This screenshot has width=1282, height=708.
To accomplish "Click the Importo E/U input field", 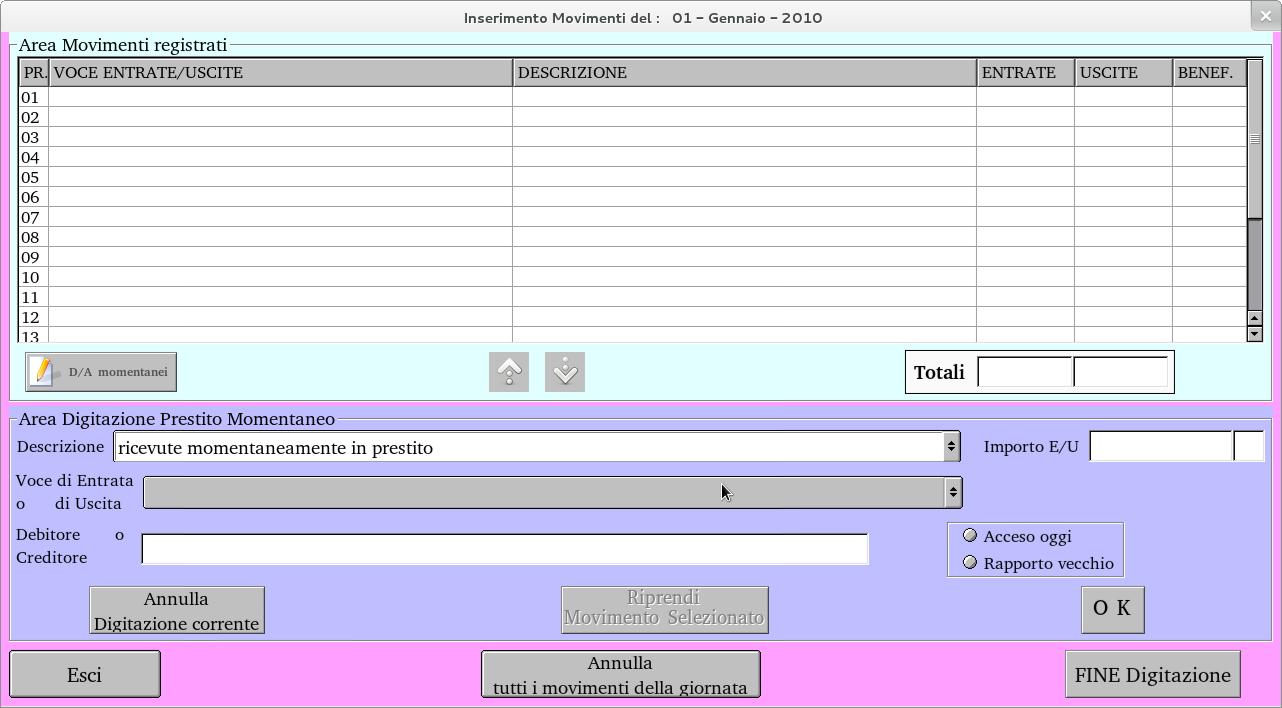I will point(1160,447).
